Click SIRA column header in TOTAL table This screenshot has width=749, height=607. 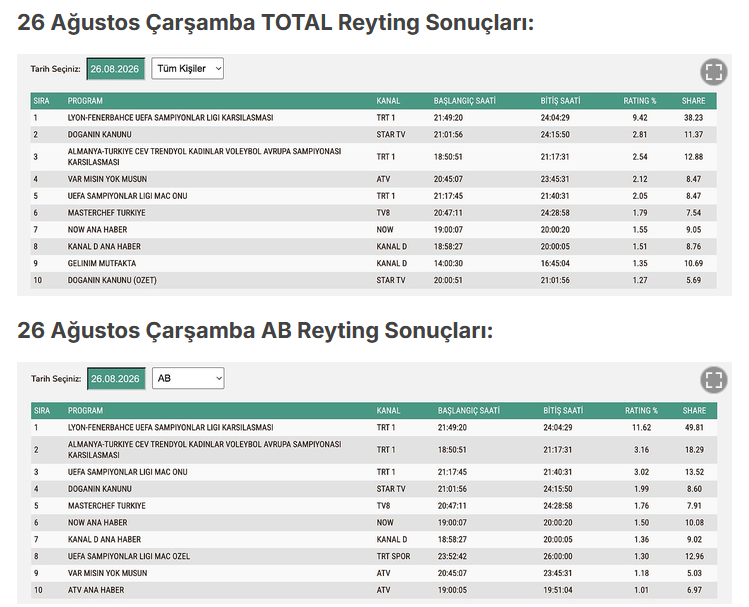point(42,101)
